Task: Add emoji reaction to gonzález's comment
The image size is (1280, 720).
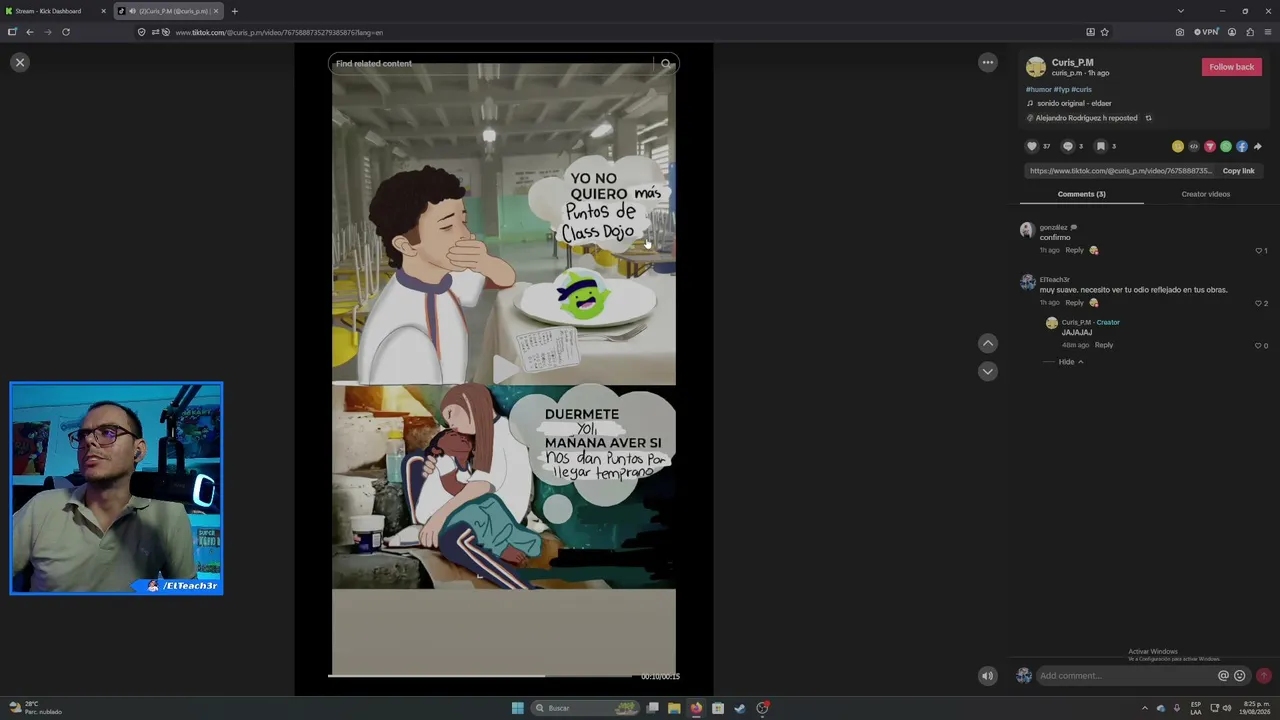Action: click(x=1093, y=250)
